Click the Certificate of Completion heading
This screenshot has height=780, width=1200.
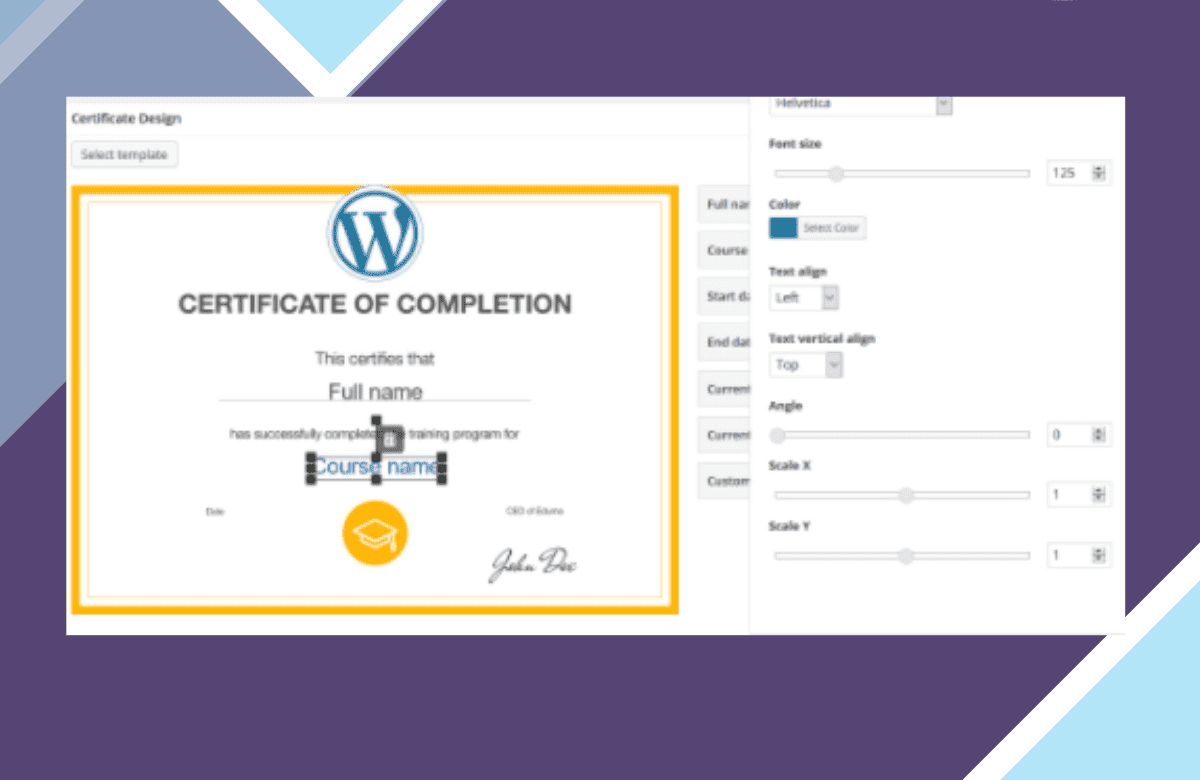point(375,304)
